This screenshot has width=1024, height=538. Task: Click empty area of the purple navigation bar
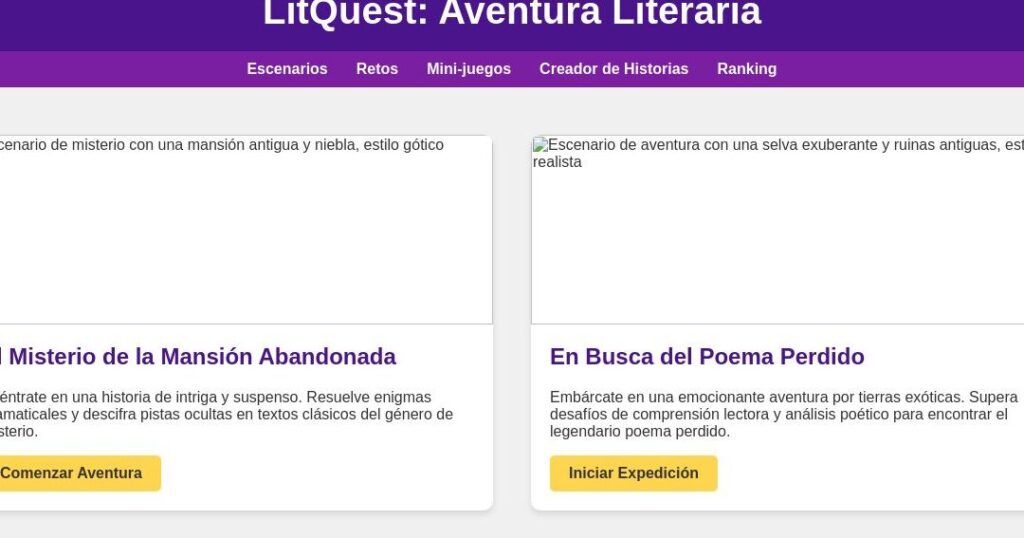118,69
